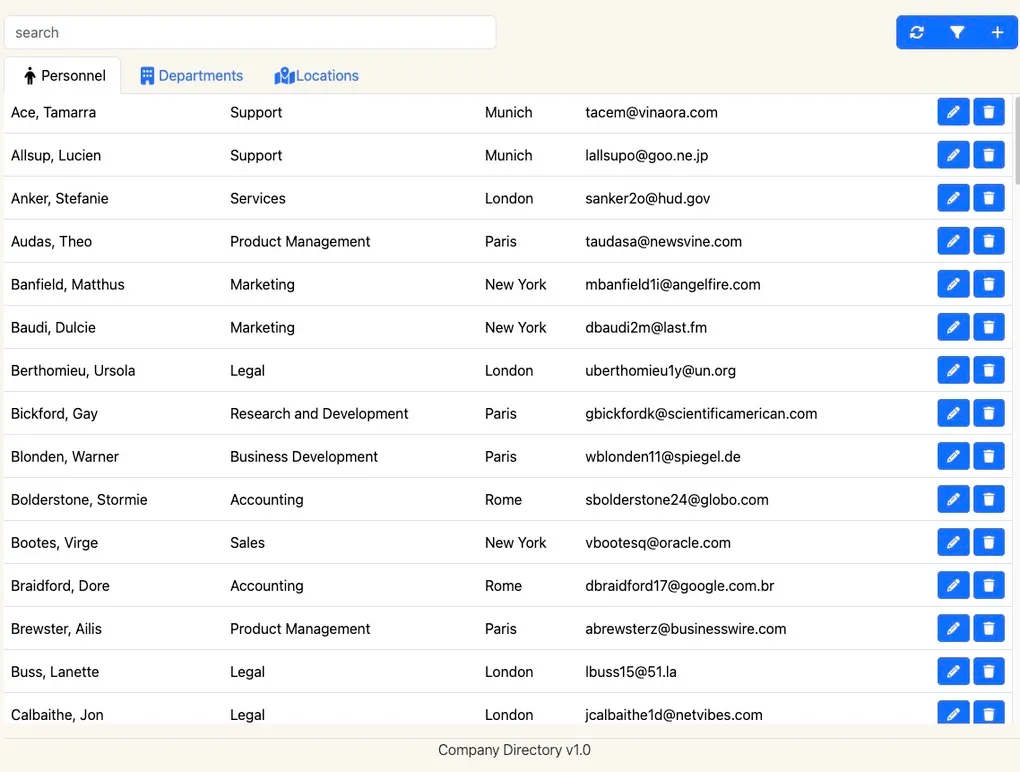1020x772 pixels.
Task: Click the refresh icon in the top toolbar
Action: [x=917, y=33]
